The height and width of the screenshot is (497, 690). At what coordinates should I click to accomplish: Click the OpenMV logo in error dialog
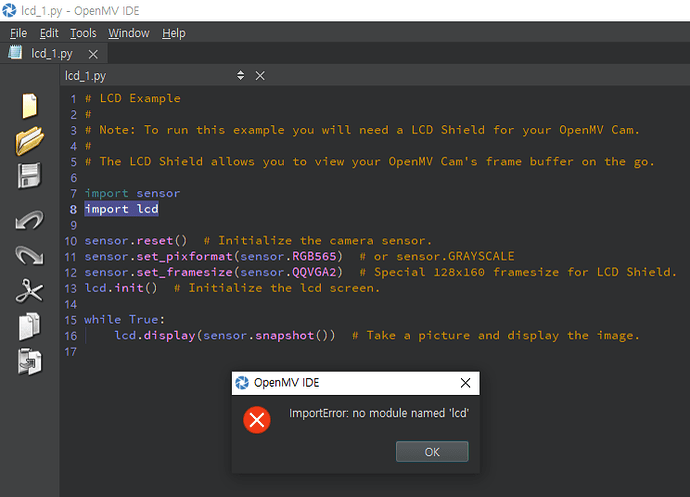click(x=242, y=383)
